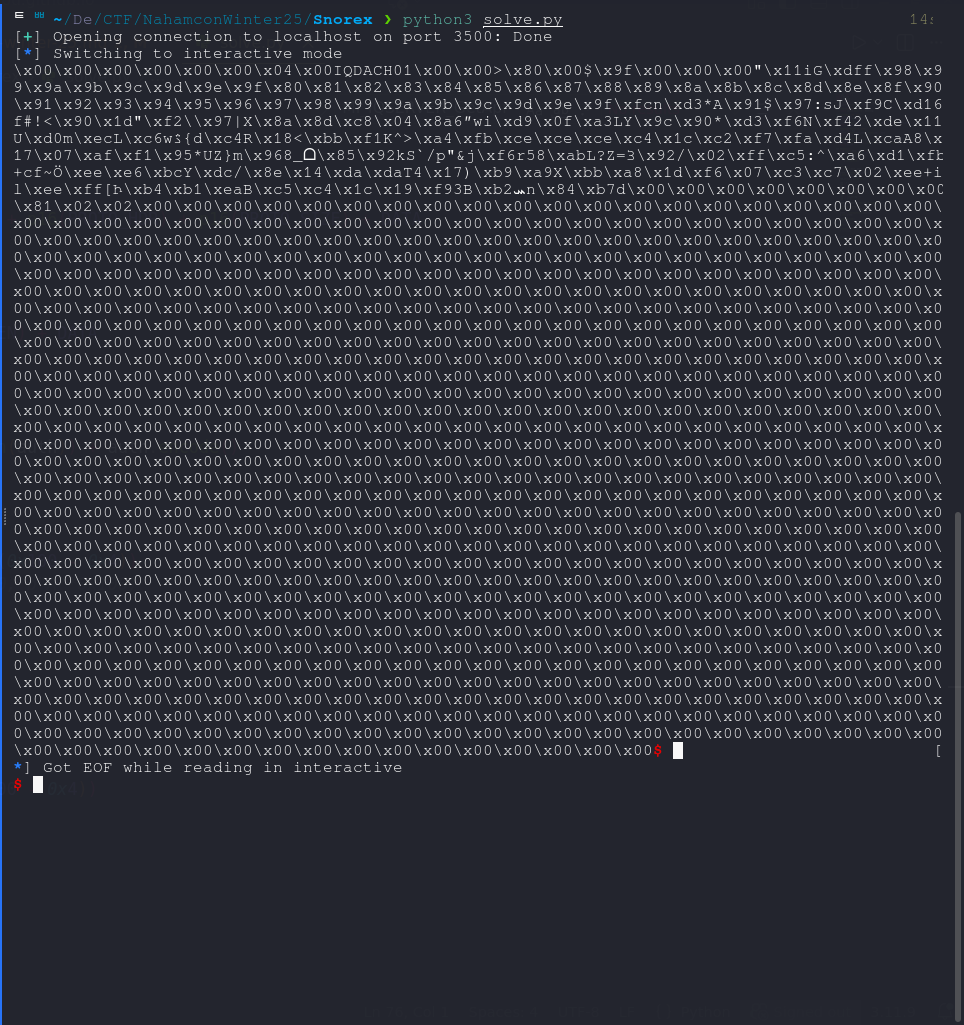Click the red $ on the last prompt line
This screenshot has width=964, height=1025.
pos(18,785)
